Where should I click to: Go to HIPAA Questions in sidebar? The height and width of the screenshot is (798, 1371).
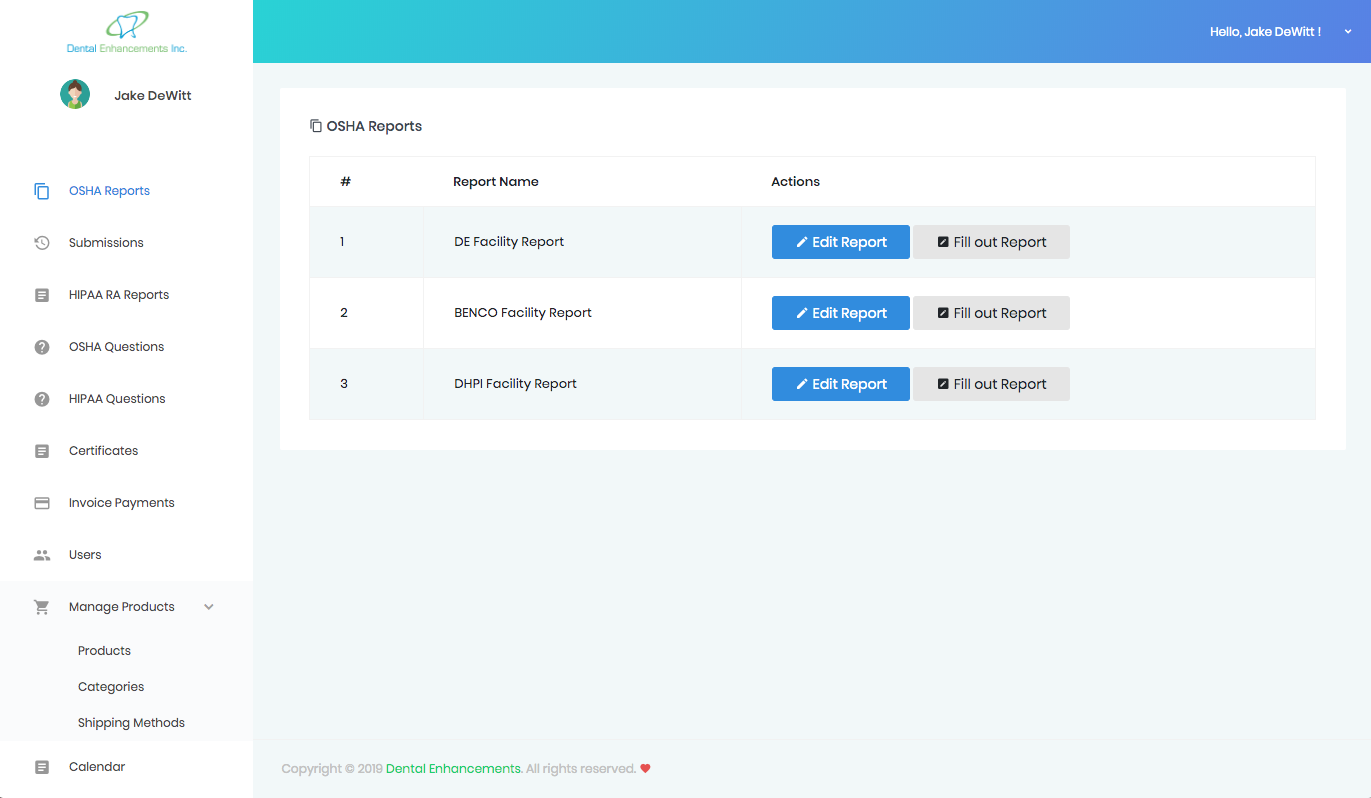pos(117,399)
